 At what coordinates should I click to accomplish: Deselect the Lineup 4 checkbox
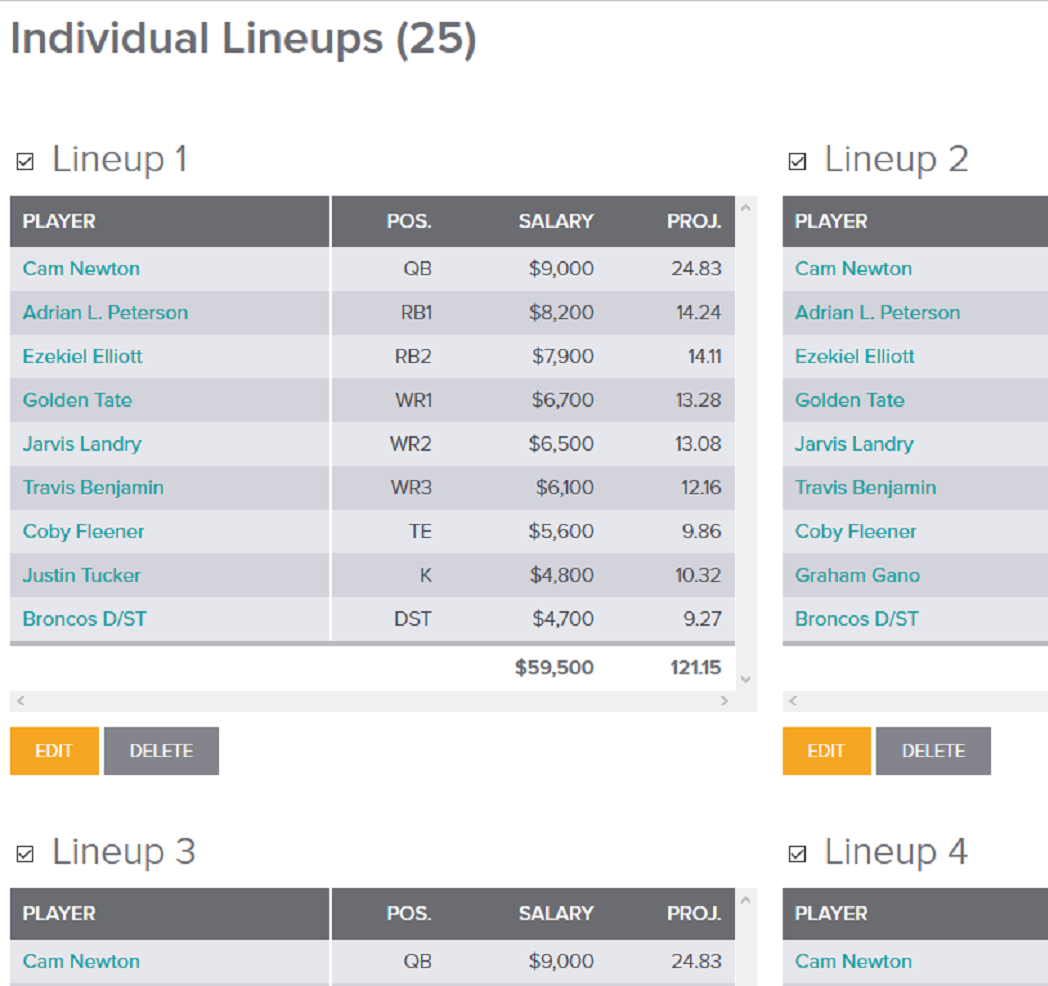pos(797,854)
